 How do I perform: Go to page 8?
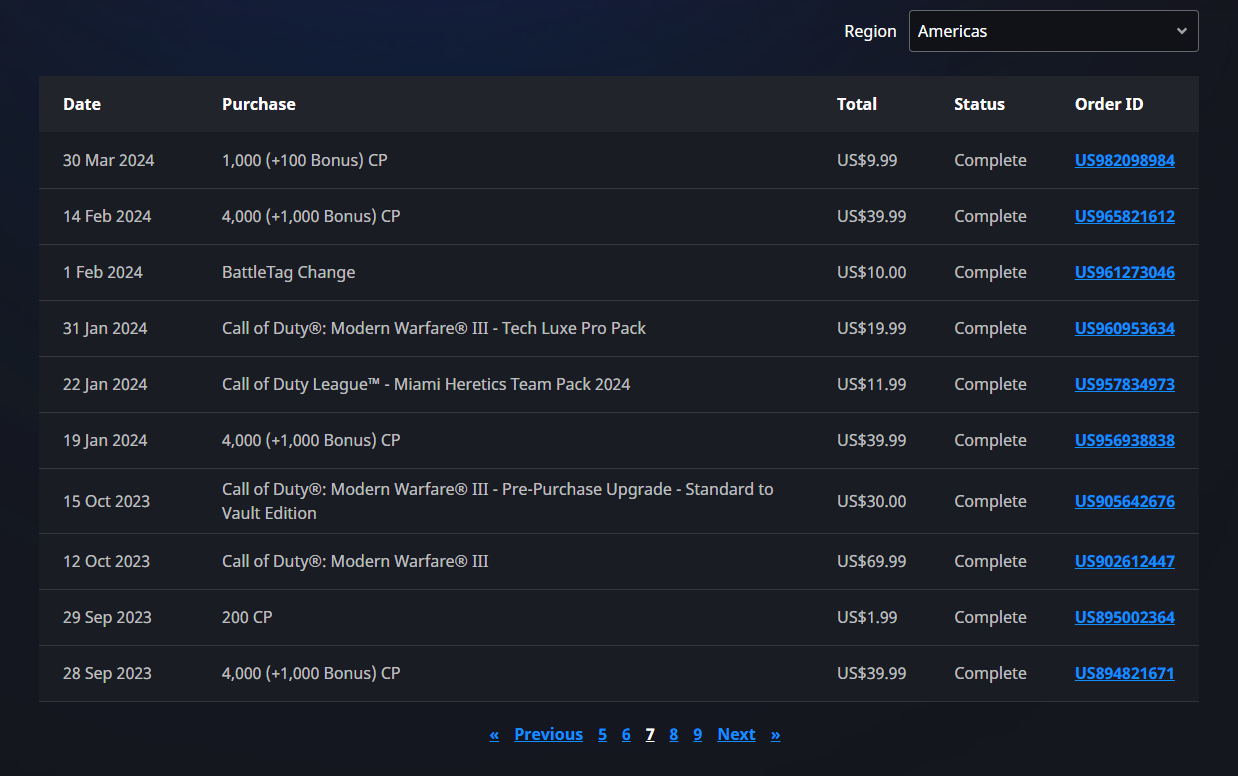tap(674, 734)
